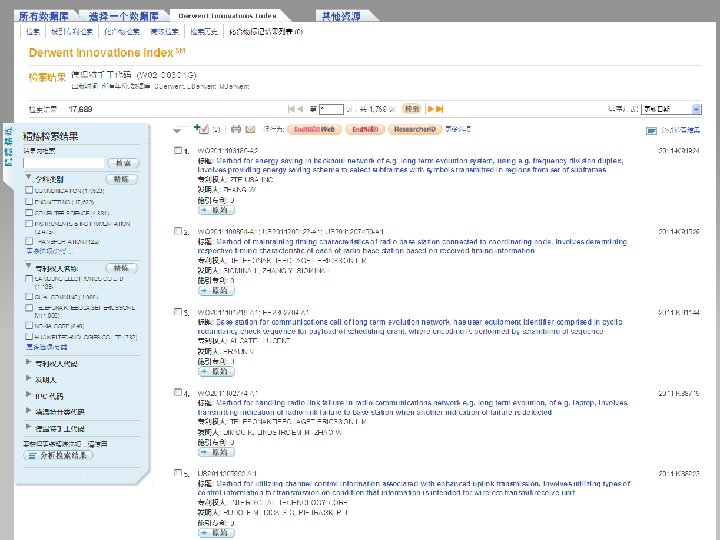Save records to EndNote
The width and height of the screenshot is (720, 540).
(x=365, y=129)
